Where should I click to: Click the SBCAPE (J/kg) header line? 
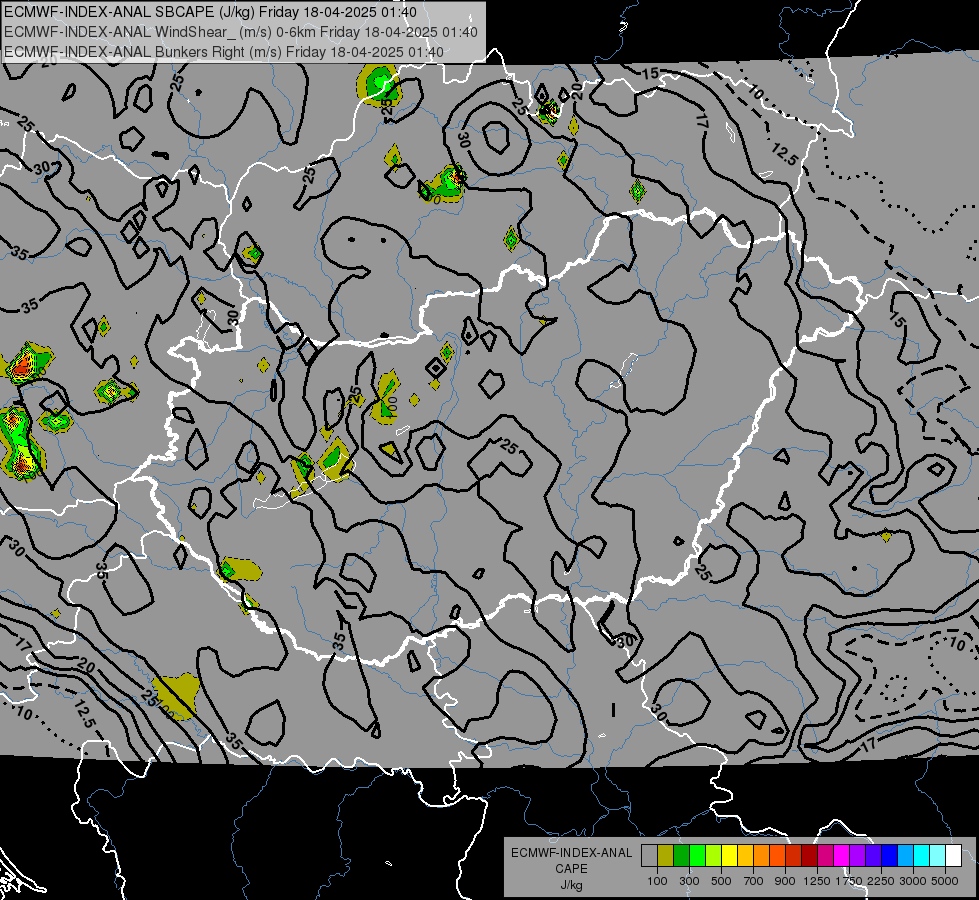(210, 12)
